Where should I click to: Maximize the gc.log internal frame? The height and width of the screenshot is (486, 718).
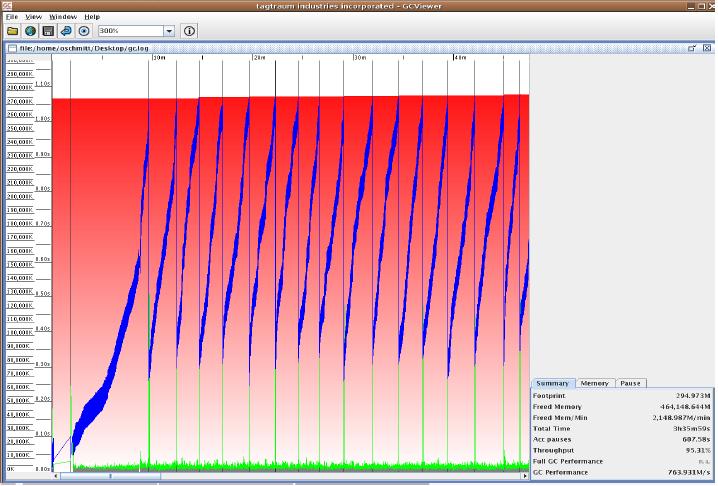click(x=692, y=47)
